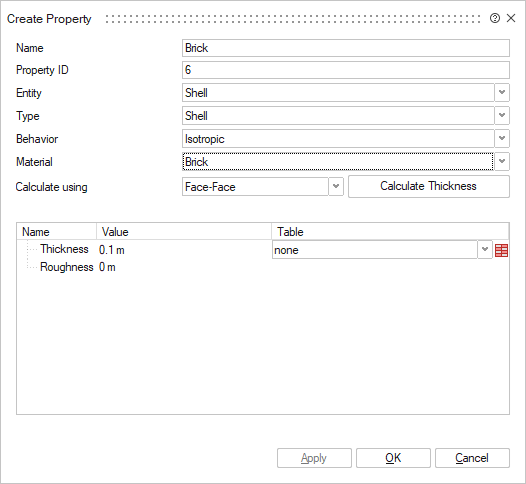Expand the Behavior dropdown arrow
The width and height of the screenshot is (526, 484).
click(502, 139)
